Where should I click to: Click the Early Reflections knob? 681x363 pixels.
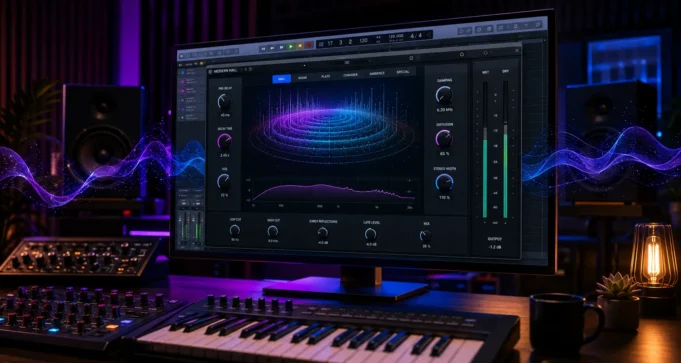coord(323,233)
